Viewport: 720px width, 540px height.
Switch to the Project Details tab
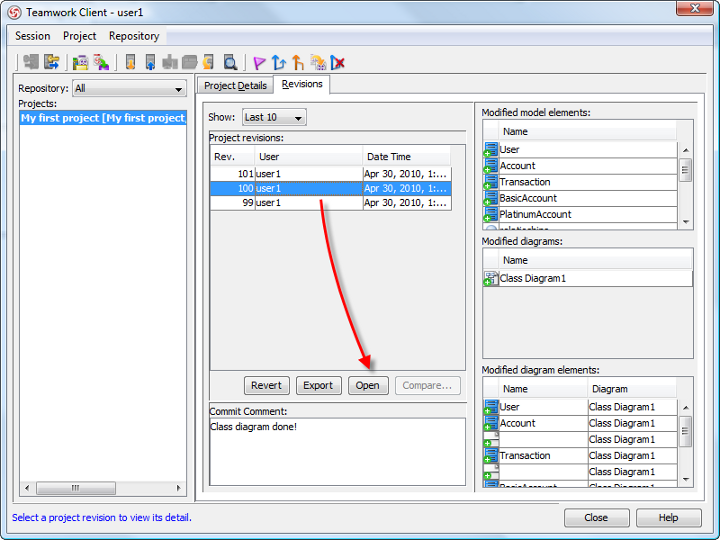click(236, 85)
